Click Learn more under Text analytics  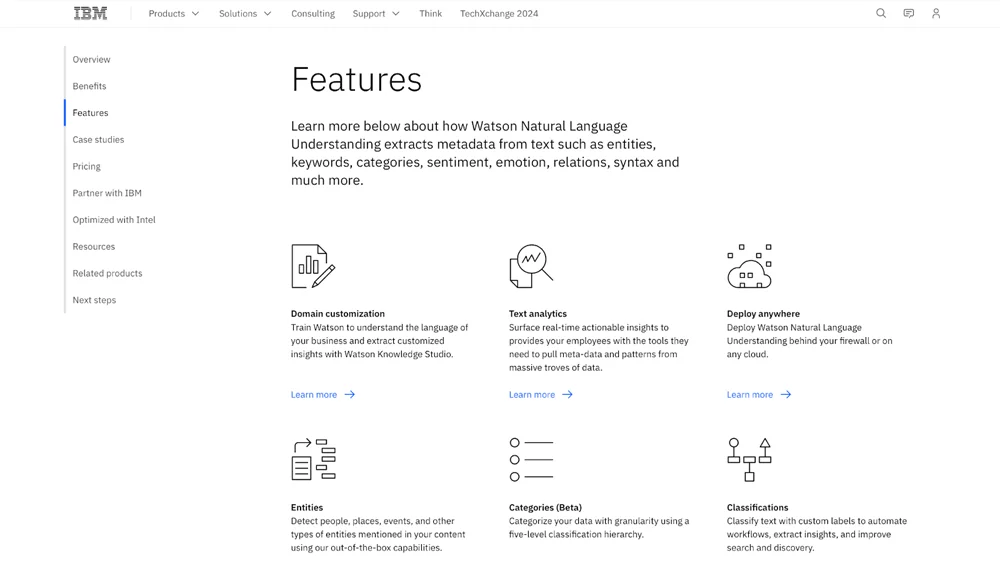[532, 395]
